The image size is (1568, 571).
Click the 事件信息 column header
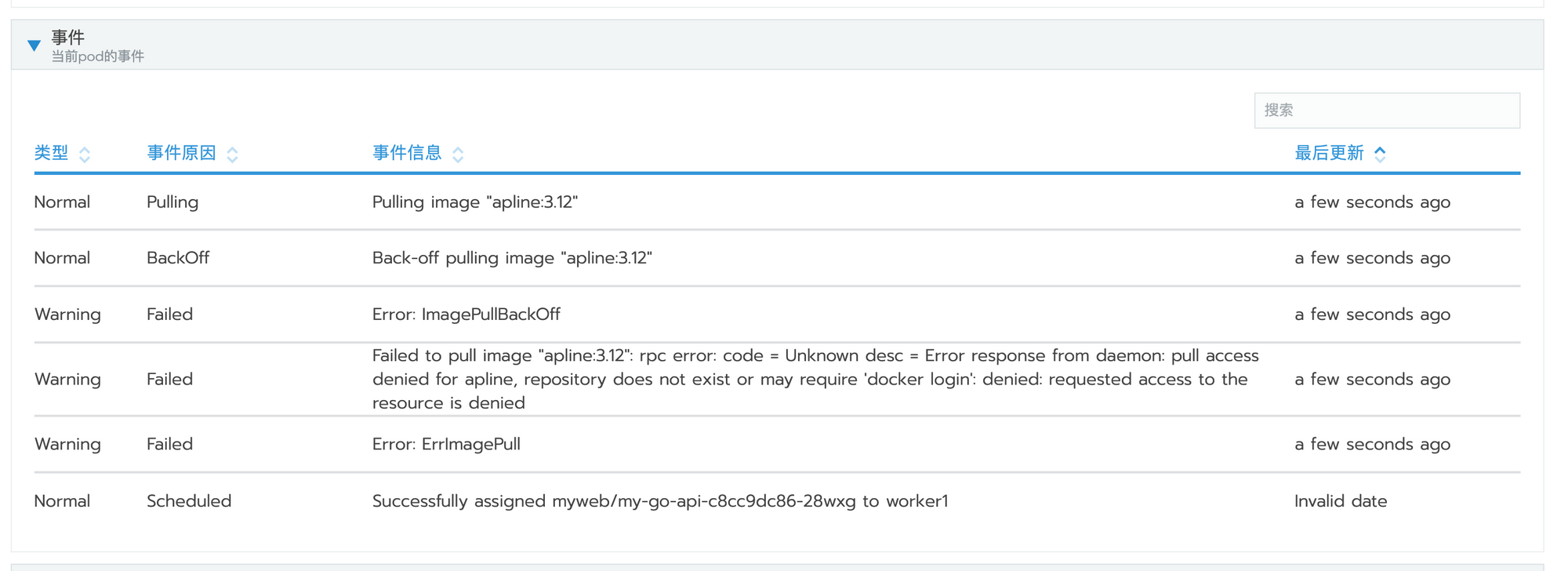(407, 153)
